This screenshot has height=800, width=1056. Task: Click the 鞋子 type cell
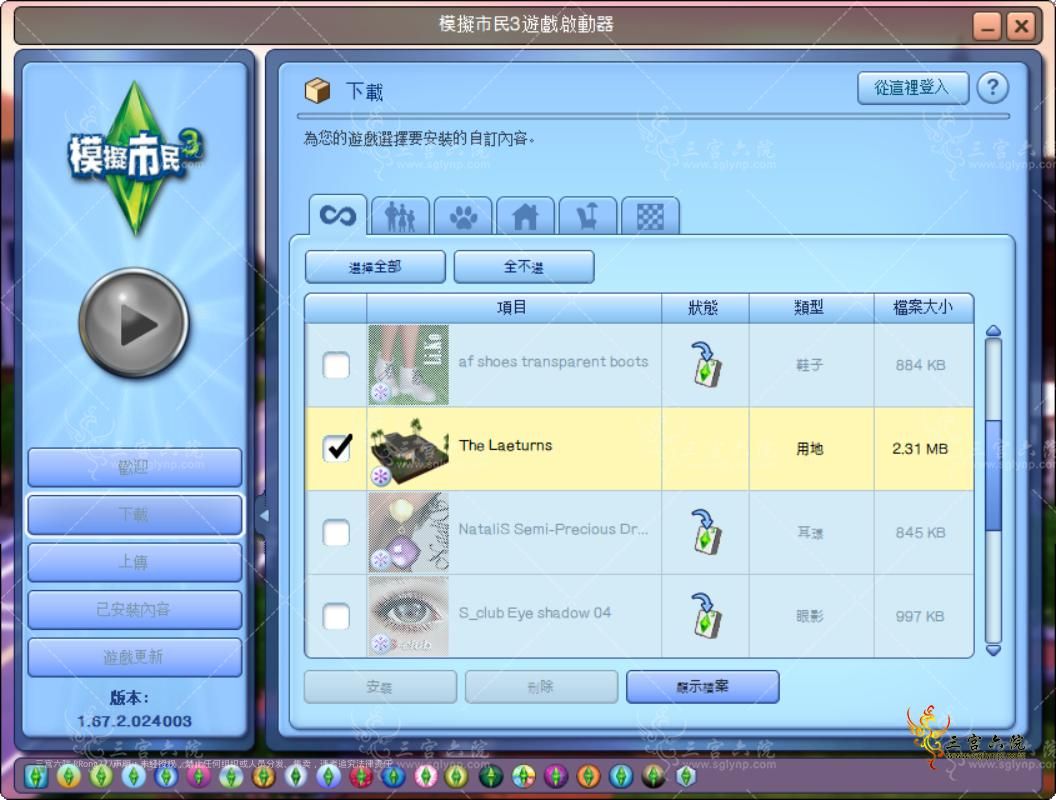(x=810, y=365)
